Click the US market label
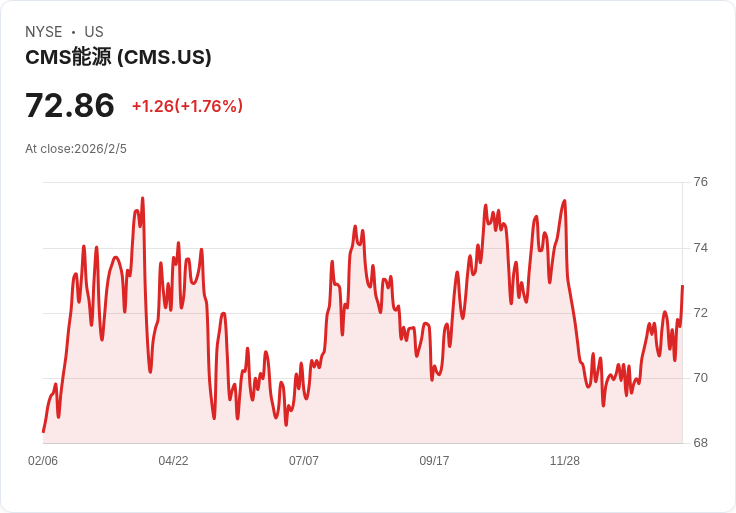The image size is (736, 513). point(94,32)
